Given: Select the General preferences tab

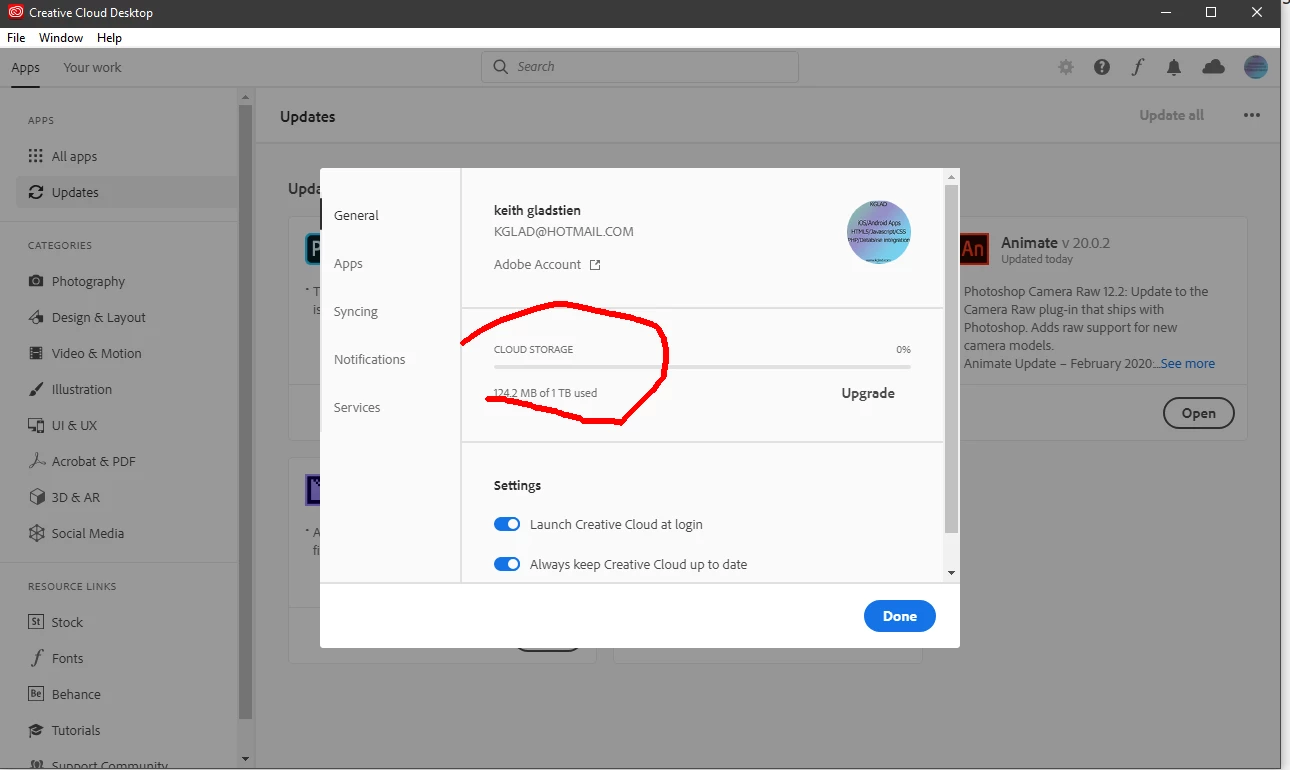Looking at the screenshot, I should pyautogui.click(x=356, y=215).
